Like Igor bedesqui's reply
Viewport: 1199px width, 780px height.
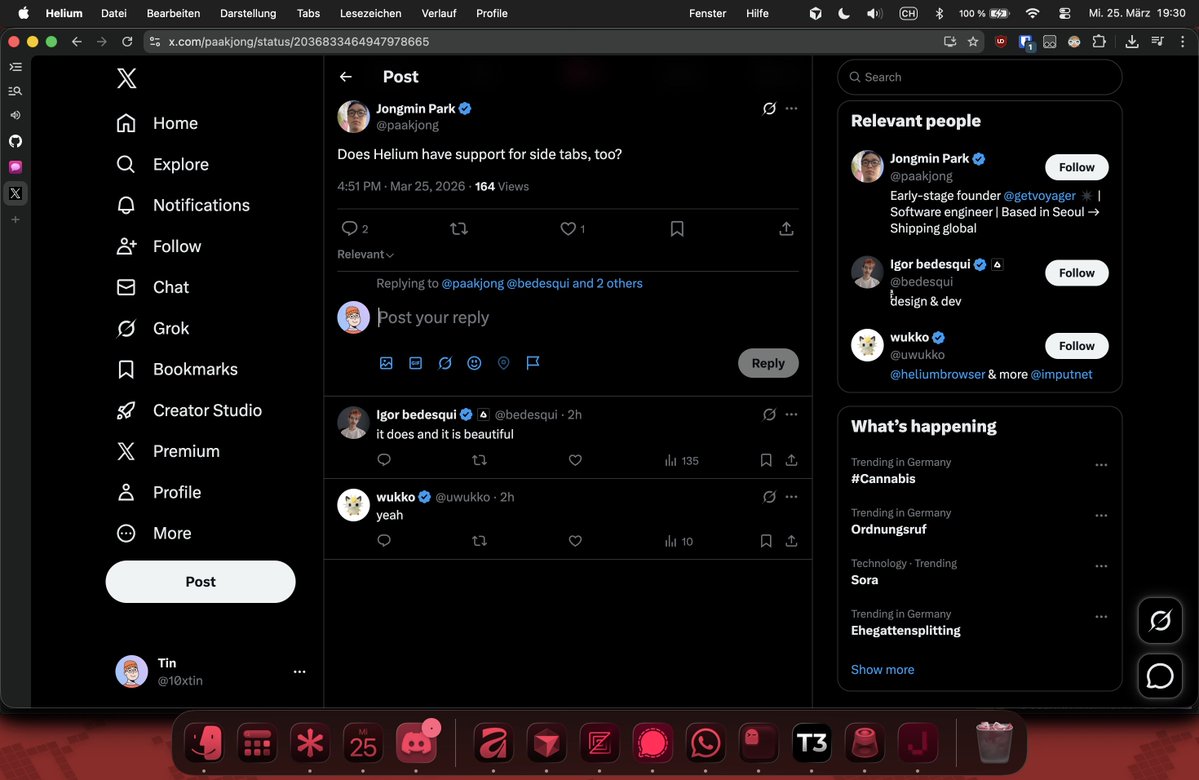(x=575, y=460)
